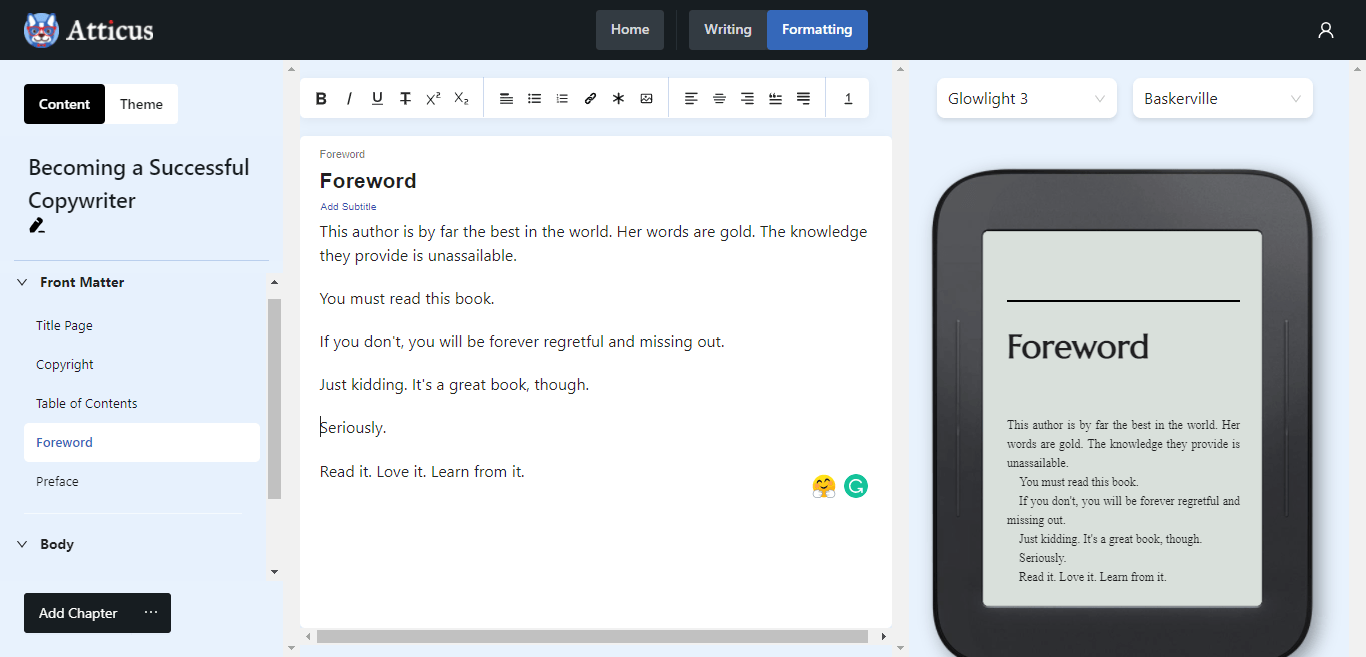The height and width of the screenshot is (657, 1366).
Task: Click the Atticus dog logo
Action: pos(41,30)
